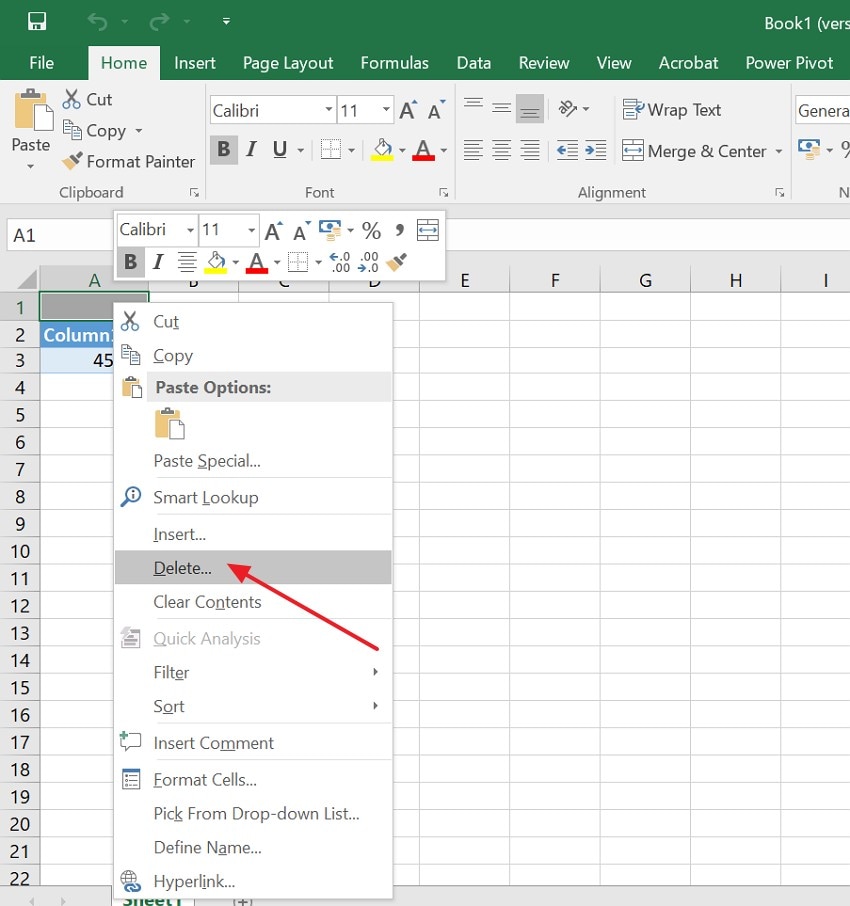Decrease font size with ribbon smaller A
The image size is (850, 906).
click(436, 110)
